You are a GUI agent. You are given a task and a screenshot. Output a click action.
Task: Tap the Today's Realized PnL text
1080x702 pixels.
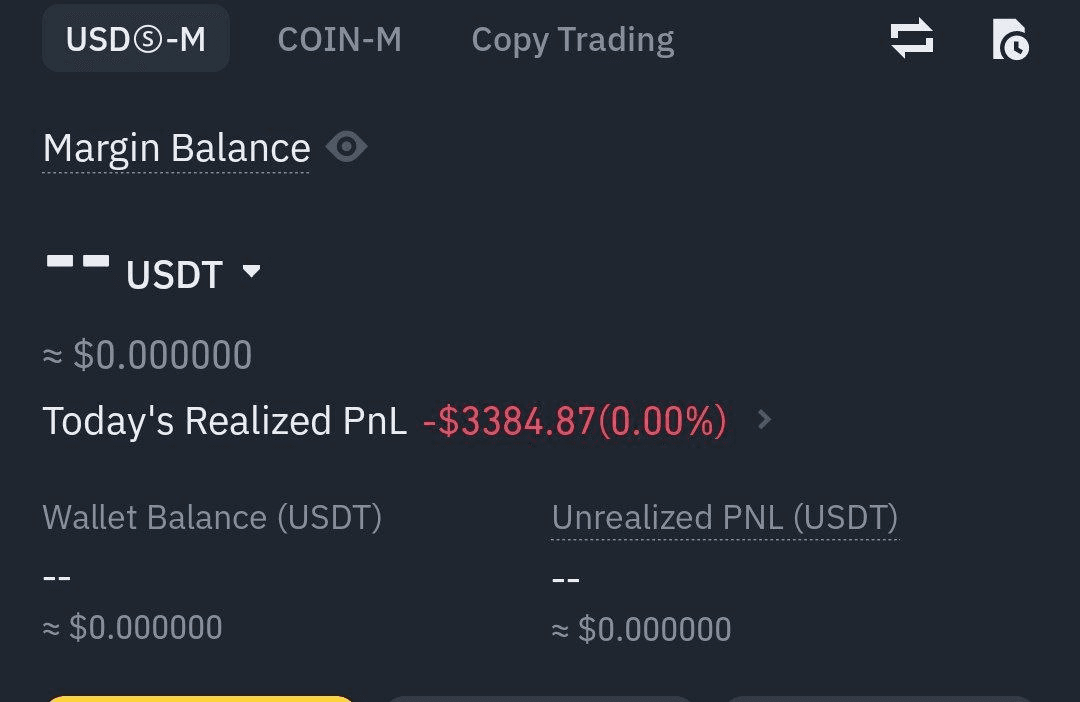tap(224, 421)
